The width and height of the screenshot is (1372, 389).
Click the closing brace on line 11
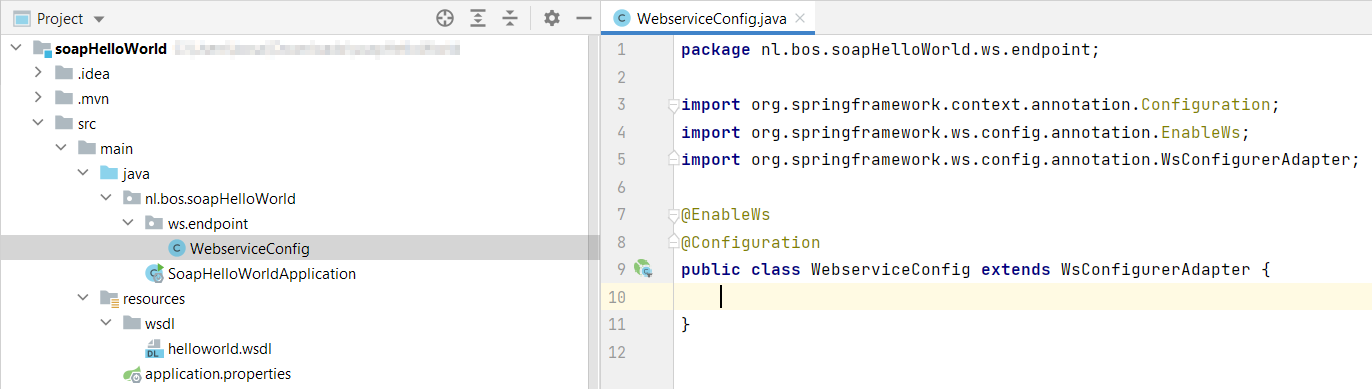[686, 324]
